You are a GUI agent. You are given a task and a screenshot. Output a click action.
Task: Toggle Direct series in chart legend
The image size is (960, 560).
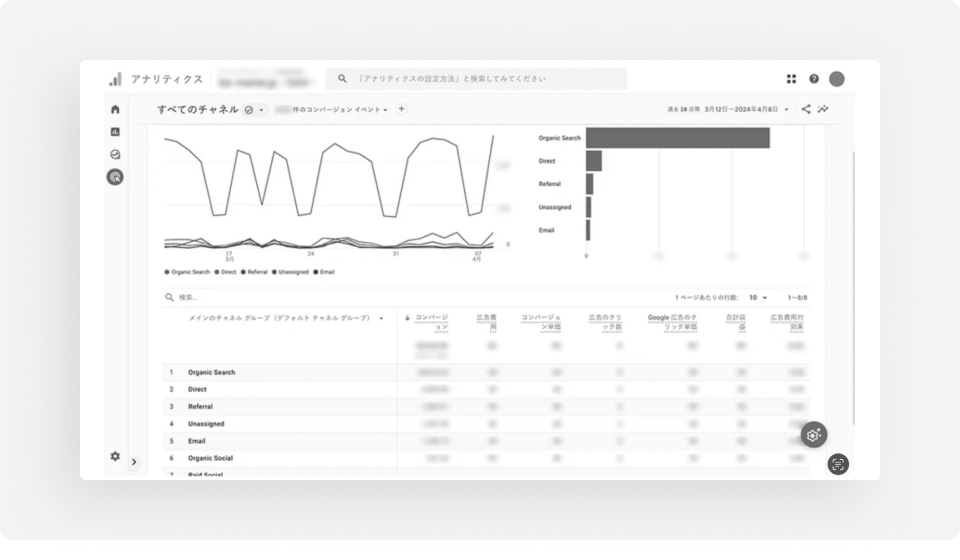tap(226, 272)
